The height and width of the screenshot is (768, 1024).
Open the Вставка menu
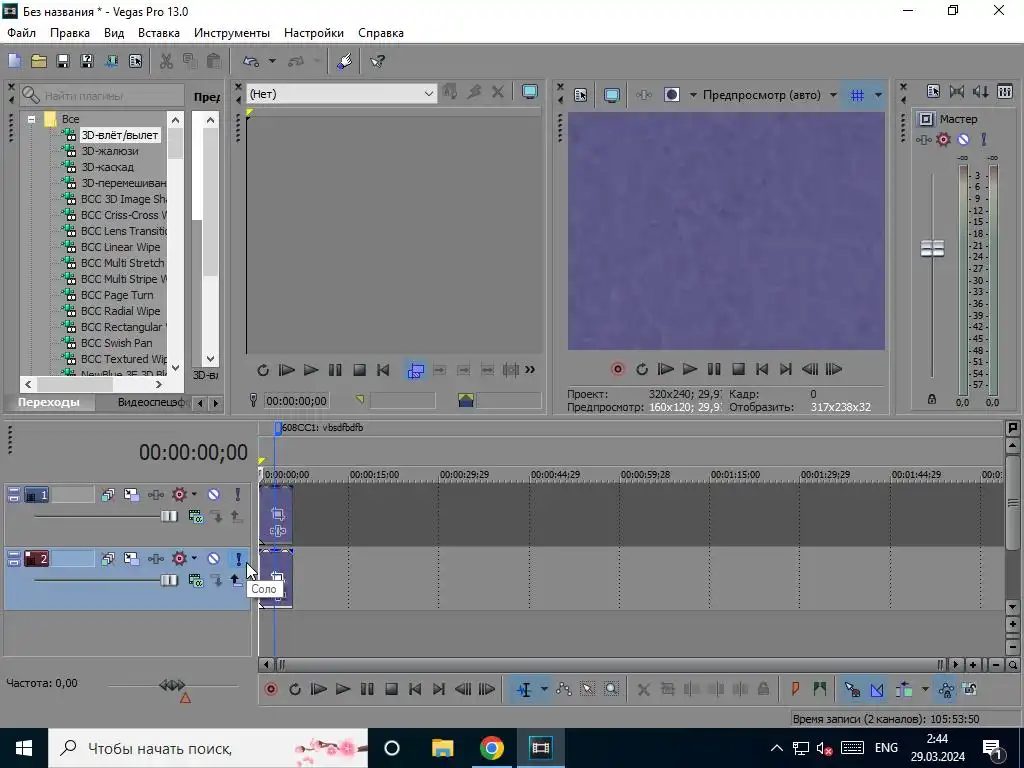pyautogui.click(x=159, y=33)
